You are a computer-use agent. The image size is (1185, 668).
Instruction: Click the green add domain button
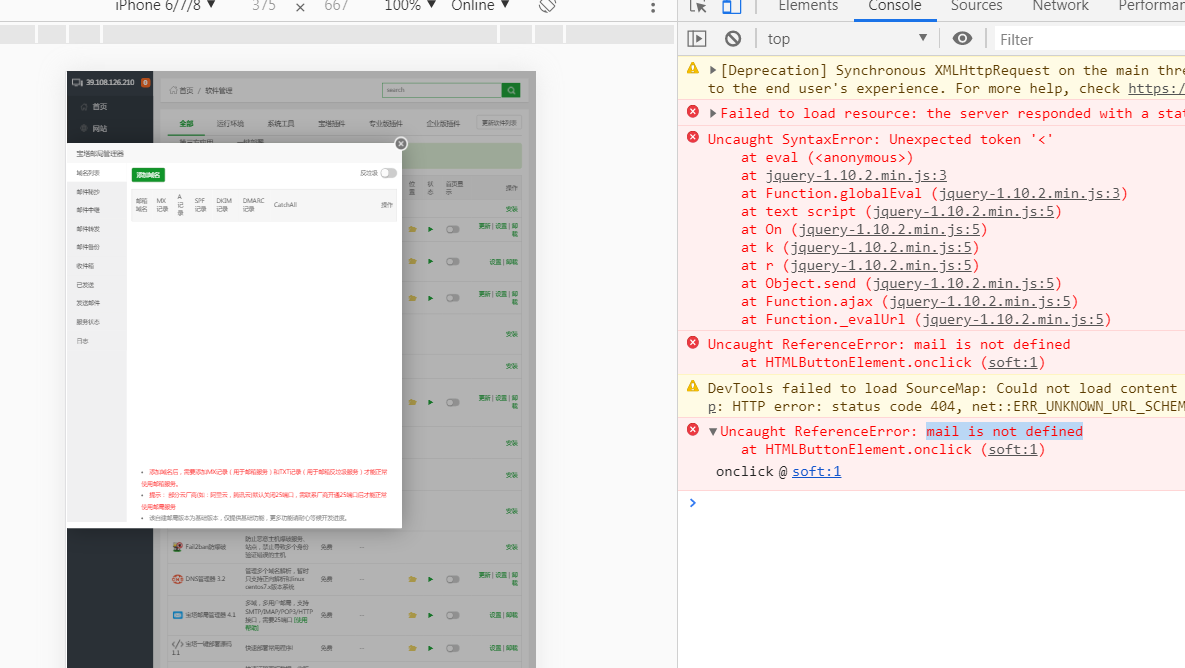[148, 175]
